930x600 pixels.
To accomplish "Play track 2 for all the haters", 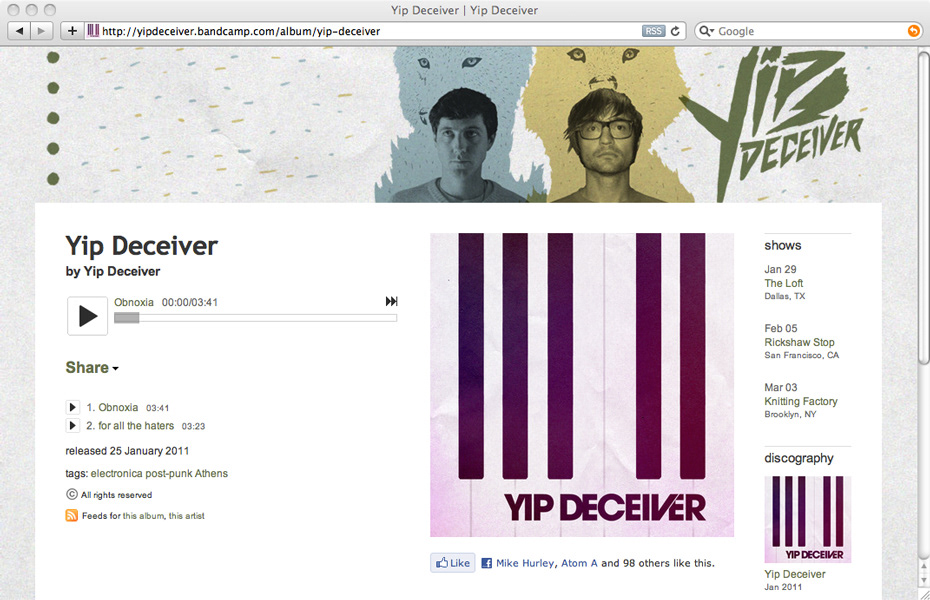I will pyautogui.click(x=72, y=426).
